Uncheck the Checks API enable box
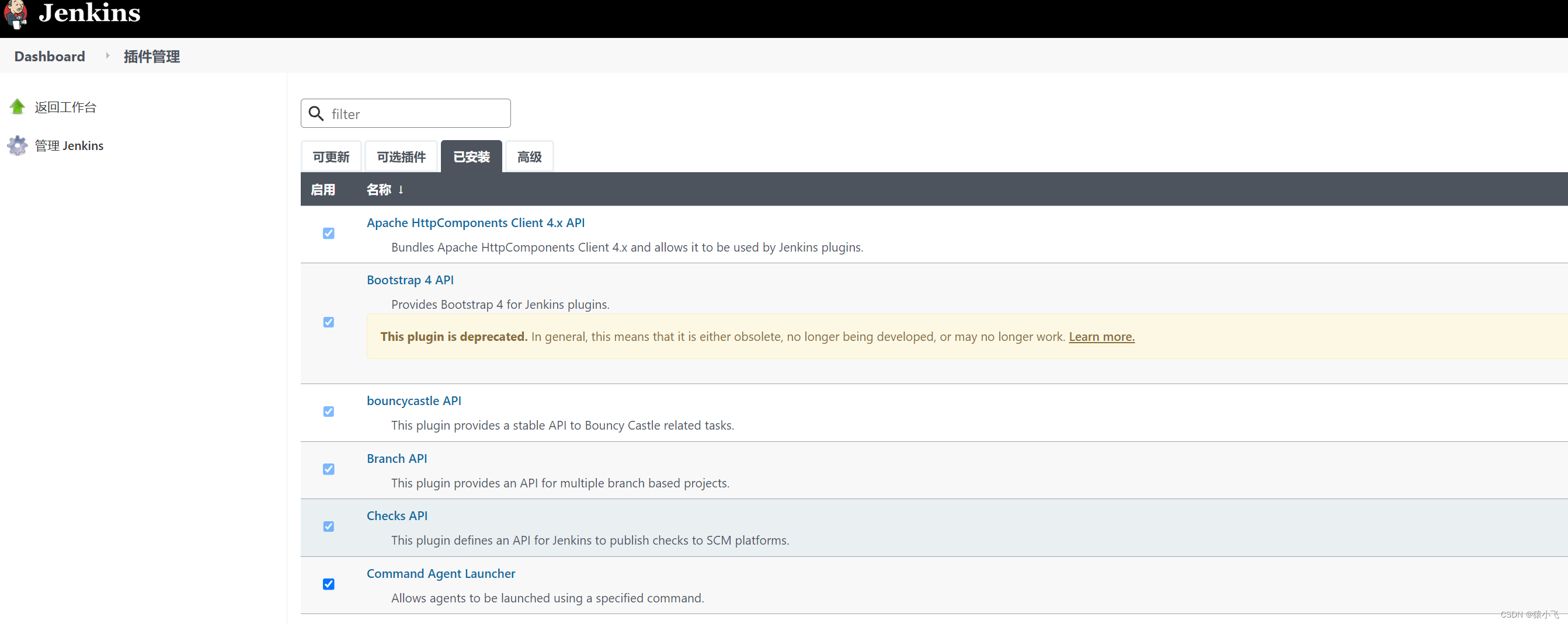The width and height of the screenshot is (1568, 624). click(329, 527)
